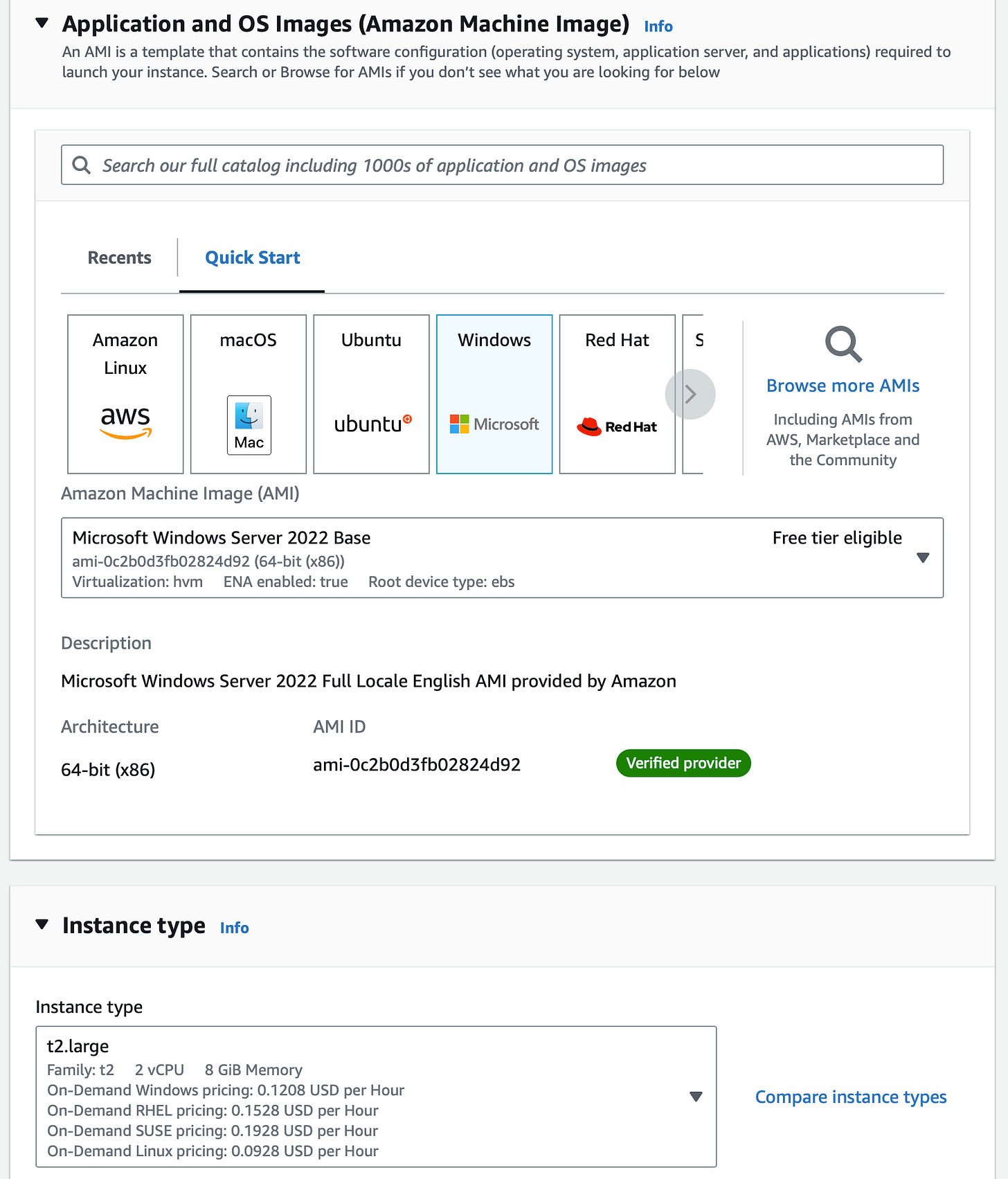
Task: Open Info link beside Instance type
Action: [234, 928]
